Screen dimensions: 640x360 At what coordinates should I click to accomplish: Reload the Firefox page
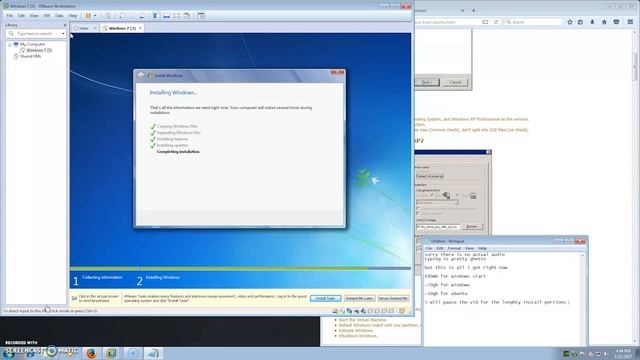click(x=496, y=22)
